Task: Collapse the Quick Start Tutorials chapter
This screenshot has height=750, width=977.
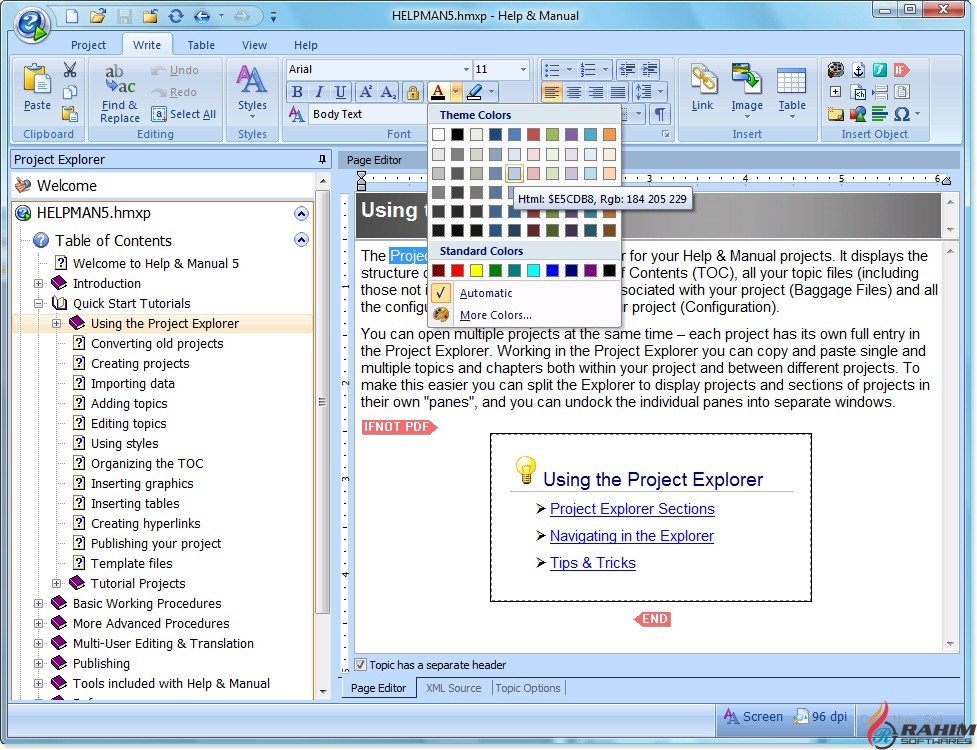Action: pyautogui.click(x=39, y=303)
